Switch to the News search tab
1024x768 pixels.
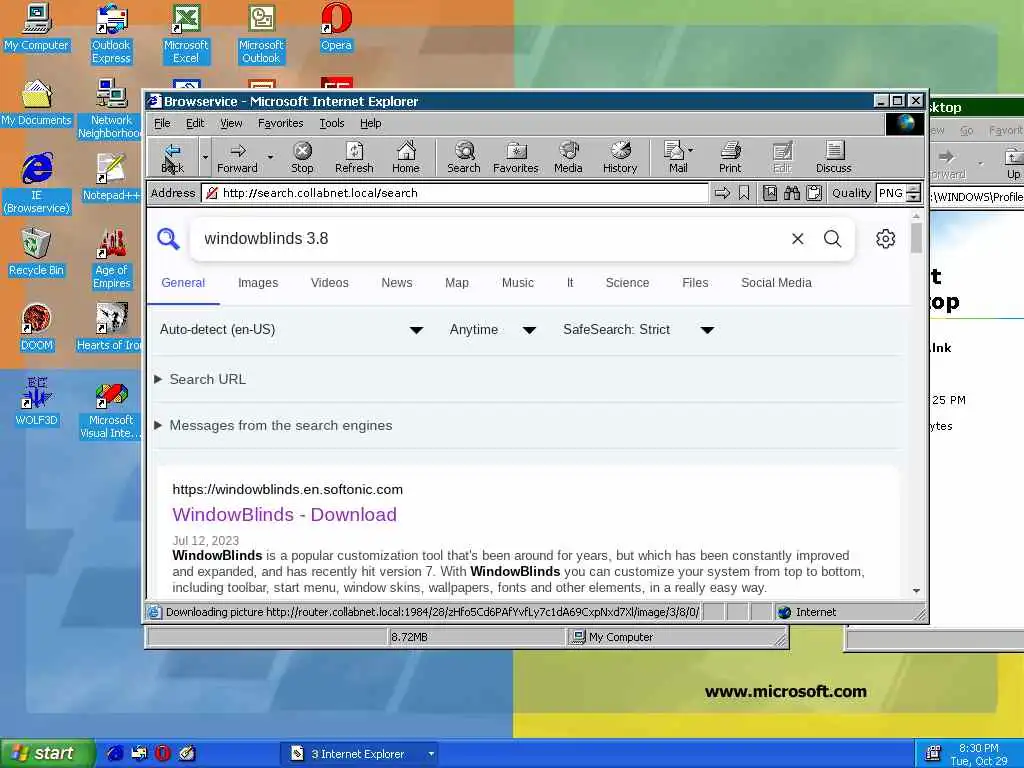tap(397, 283)
